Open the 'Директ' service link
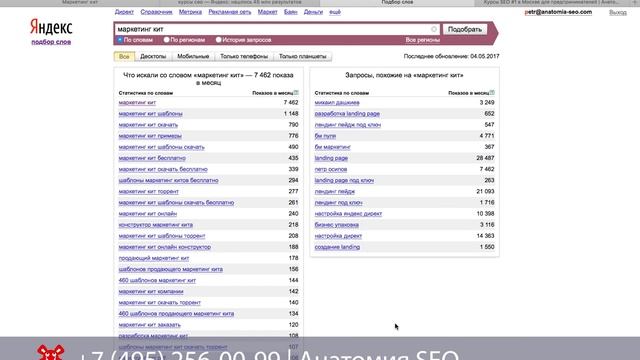 [124, 12]
